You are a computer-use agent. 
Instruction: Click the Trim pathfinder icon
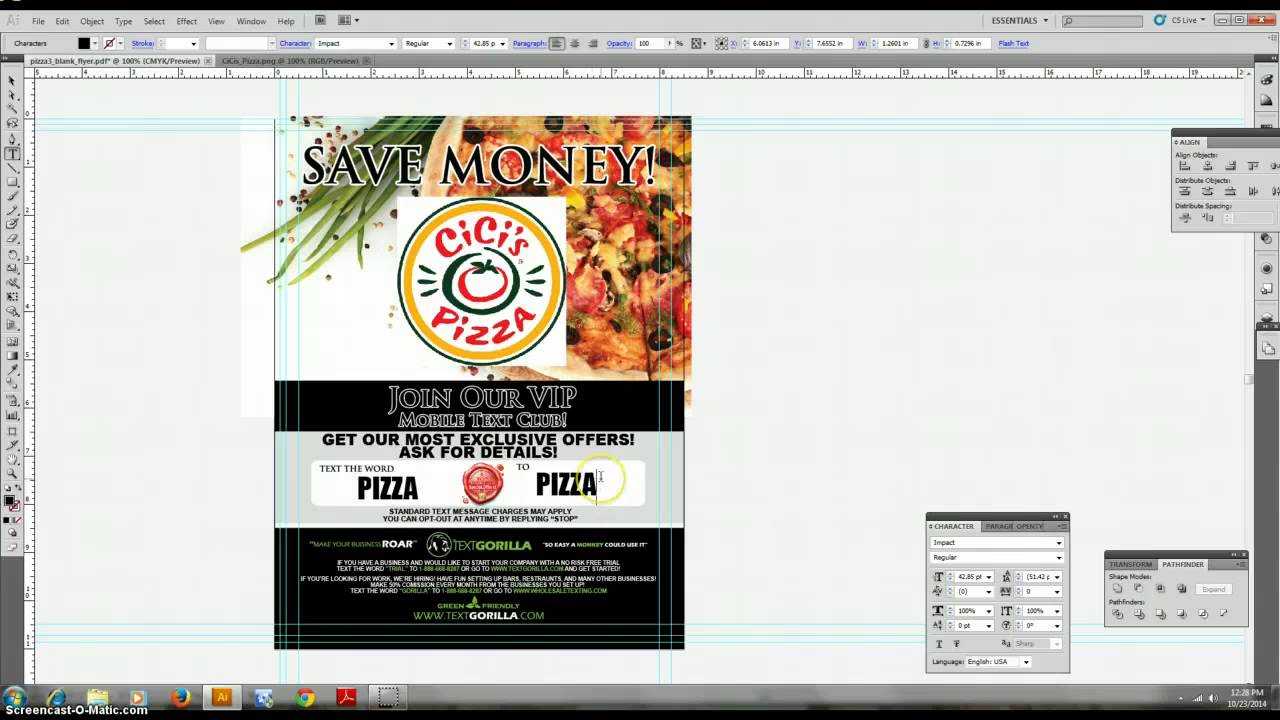click(x=1139, y=614)
